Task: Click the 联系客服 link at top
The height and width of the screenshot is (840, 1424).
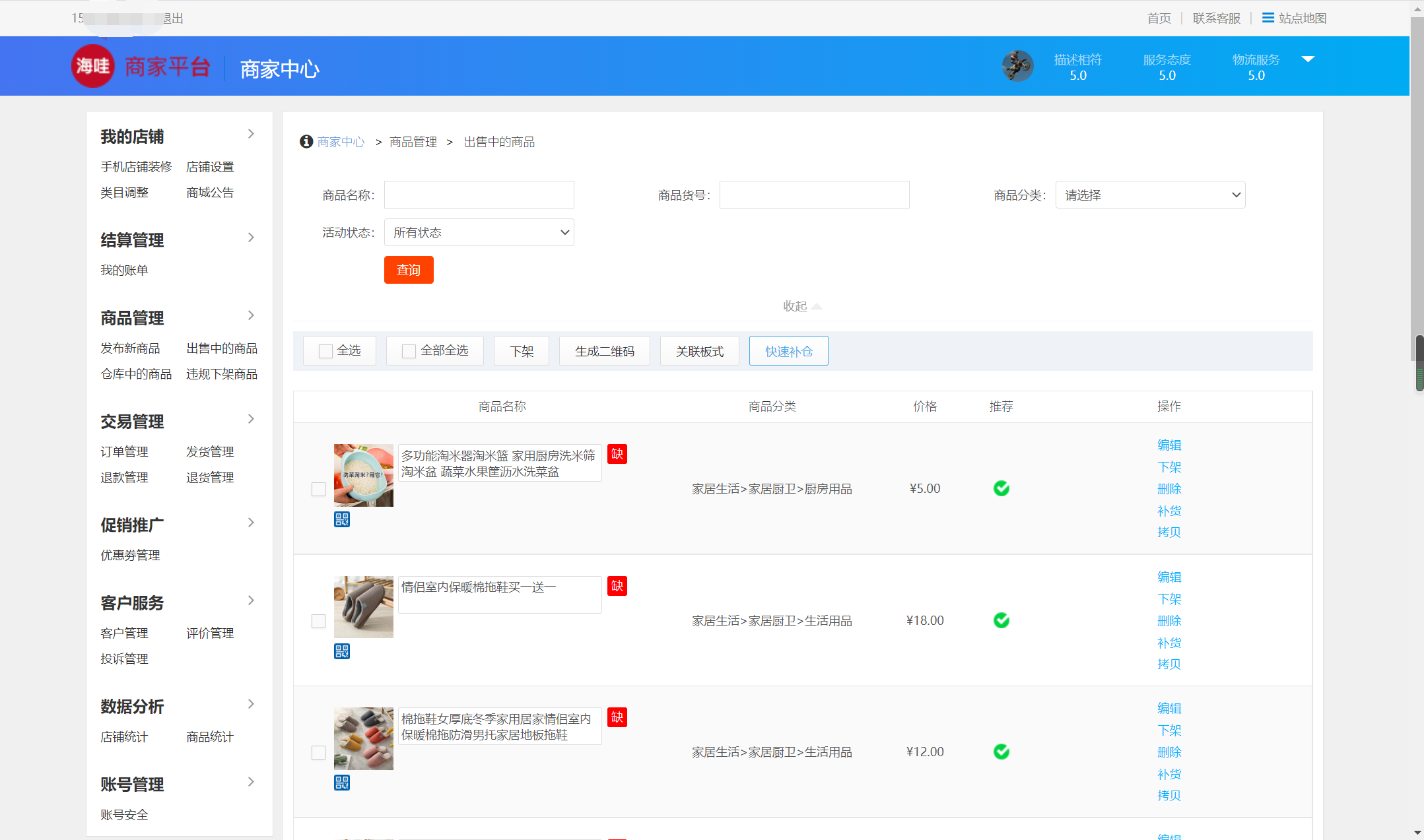Action: 1216,18
